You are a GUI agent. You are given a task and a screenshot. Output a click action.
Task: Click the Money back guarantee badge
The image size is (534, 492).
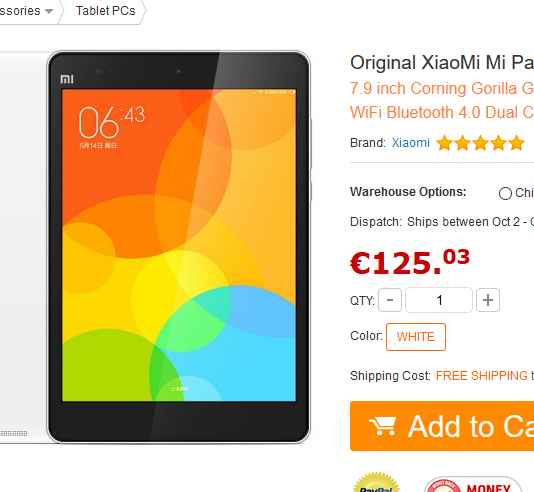coord(473,485)
